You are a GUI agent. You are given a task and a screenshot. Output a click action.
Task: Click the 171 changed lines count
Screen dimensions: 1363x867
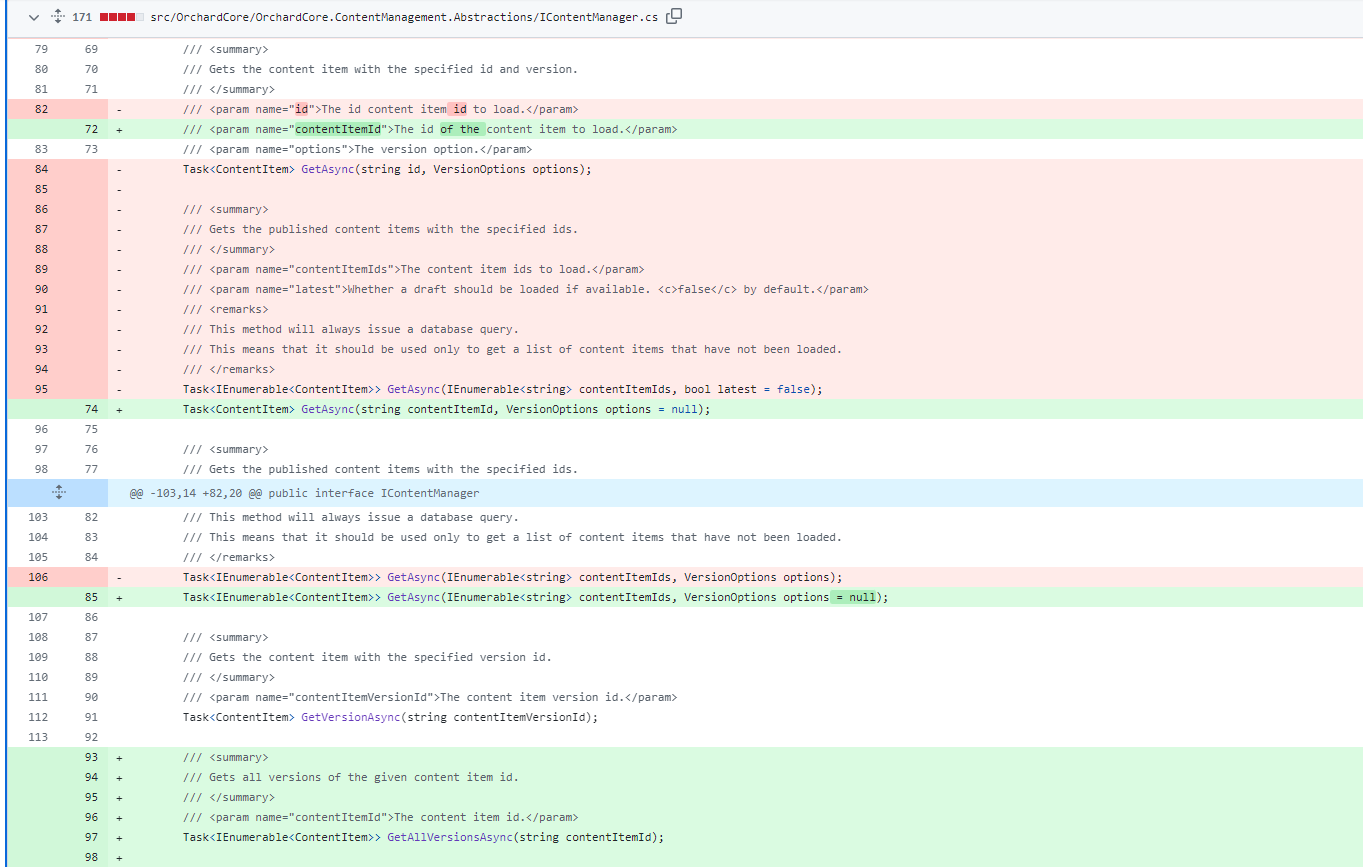tap(82, 18)
